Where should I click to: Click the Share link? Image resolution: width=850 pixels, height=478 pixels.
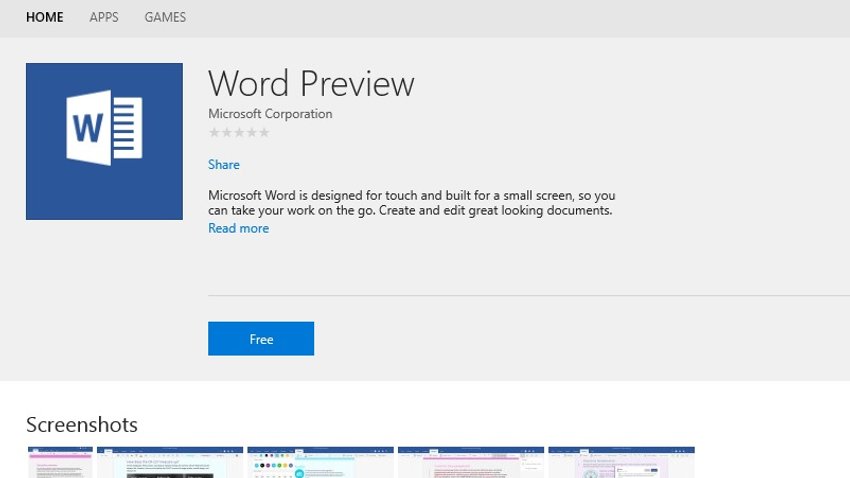pyautogui.click(x=224, y=164)
